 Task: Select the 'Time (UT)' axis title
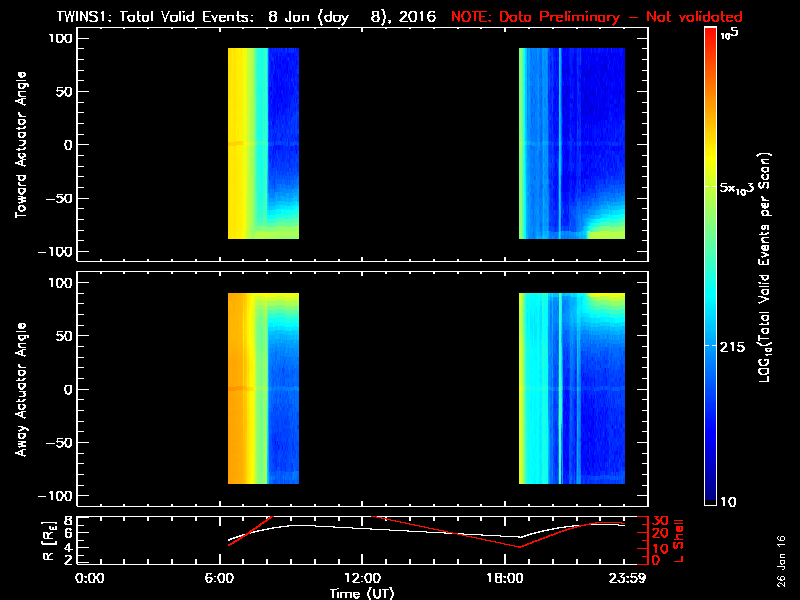point(362,593)
